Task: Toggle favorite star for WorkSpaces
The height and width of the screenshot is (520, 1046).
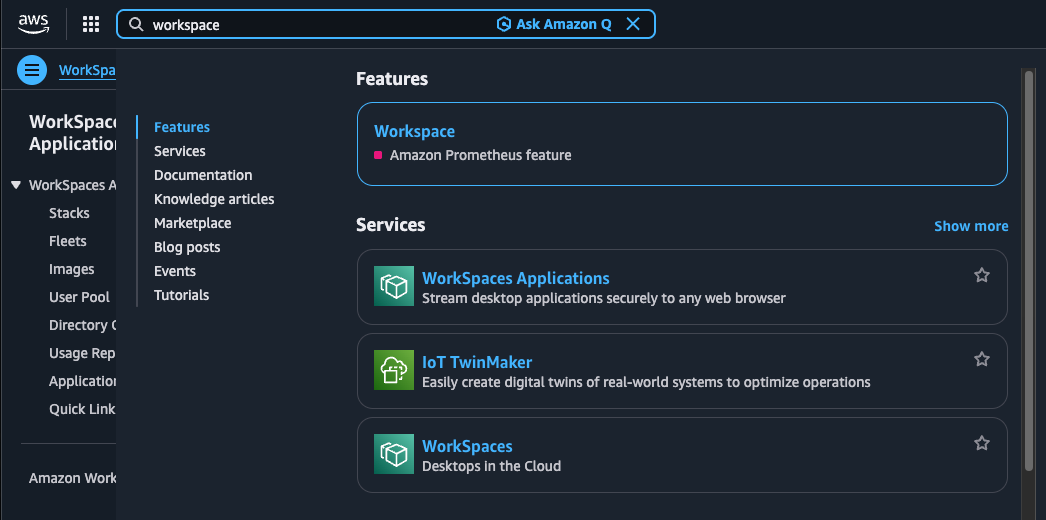Action: point(981,443)
